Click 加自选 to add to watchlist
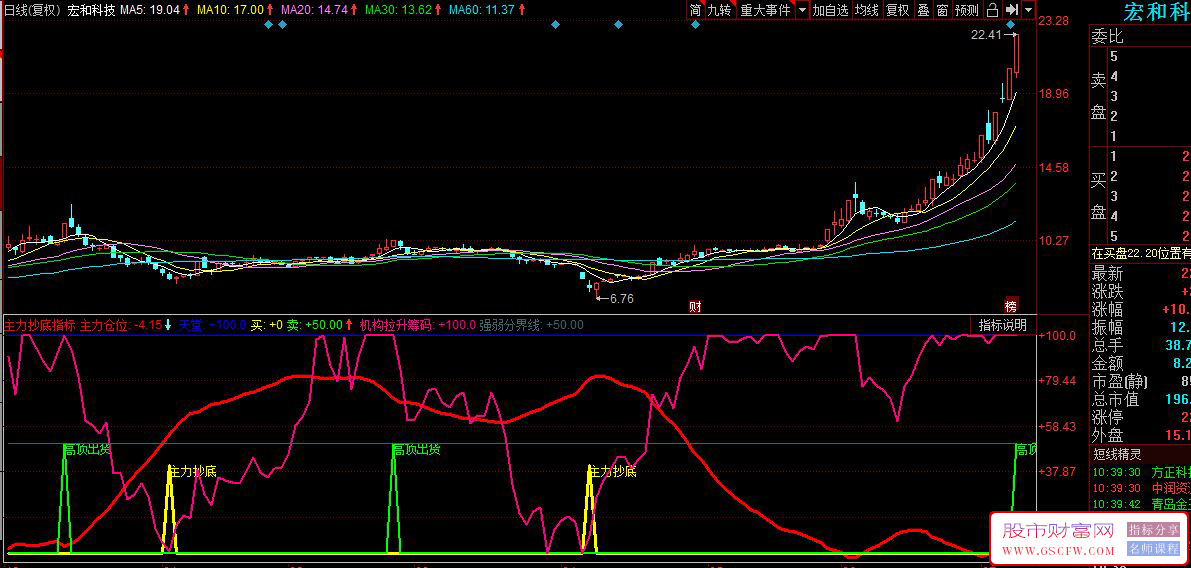Screen dimensions: 1191x568 830,10
